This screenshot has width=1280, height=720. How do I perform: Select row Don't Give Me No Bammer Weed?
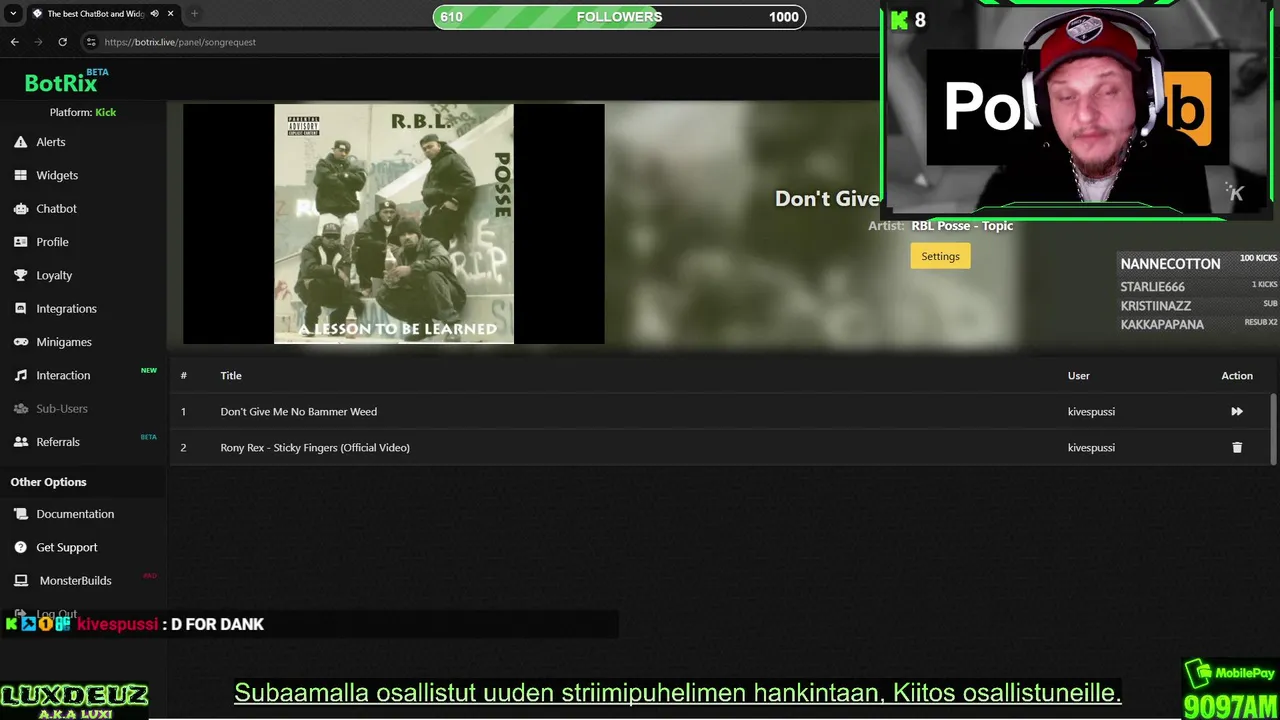click(x=720, y=411)
